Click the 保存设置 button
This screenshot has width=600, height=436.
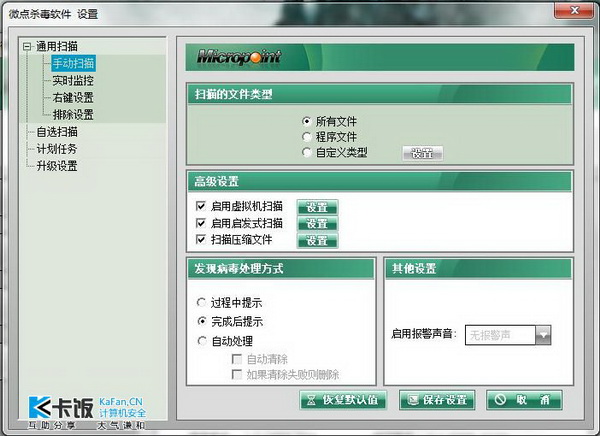coord(436,400)
